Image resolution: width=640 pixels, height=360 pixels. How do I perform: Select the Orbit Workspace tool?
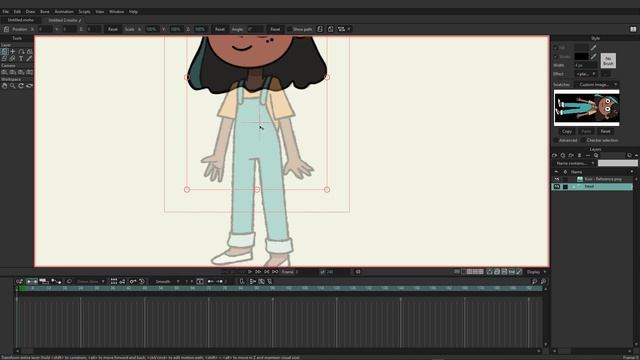point(29,86)
